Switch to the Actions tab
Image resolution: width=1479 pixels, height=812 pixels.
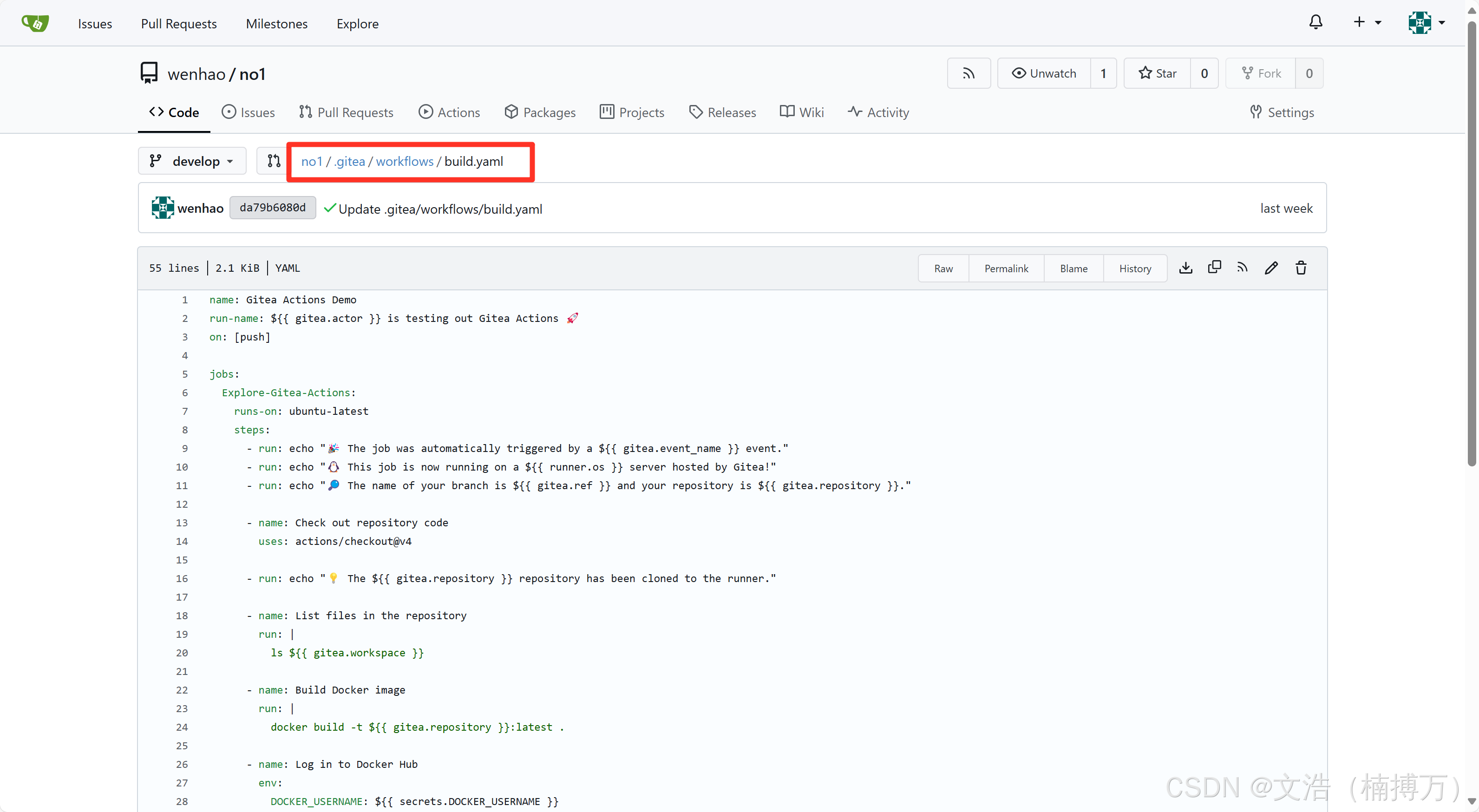(x=450, y=112)
